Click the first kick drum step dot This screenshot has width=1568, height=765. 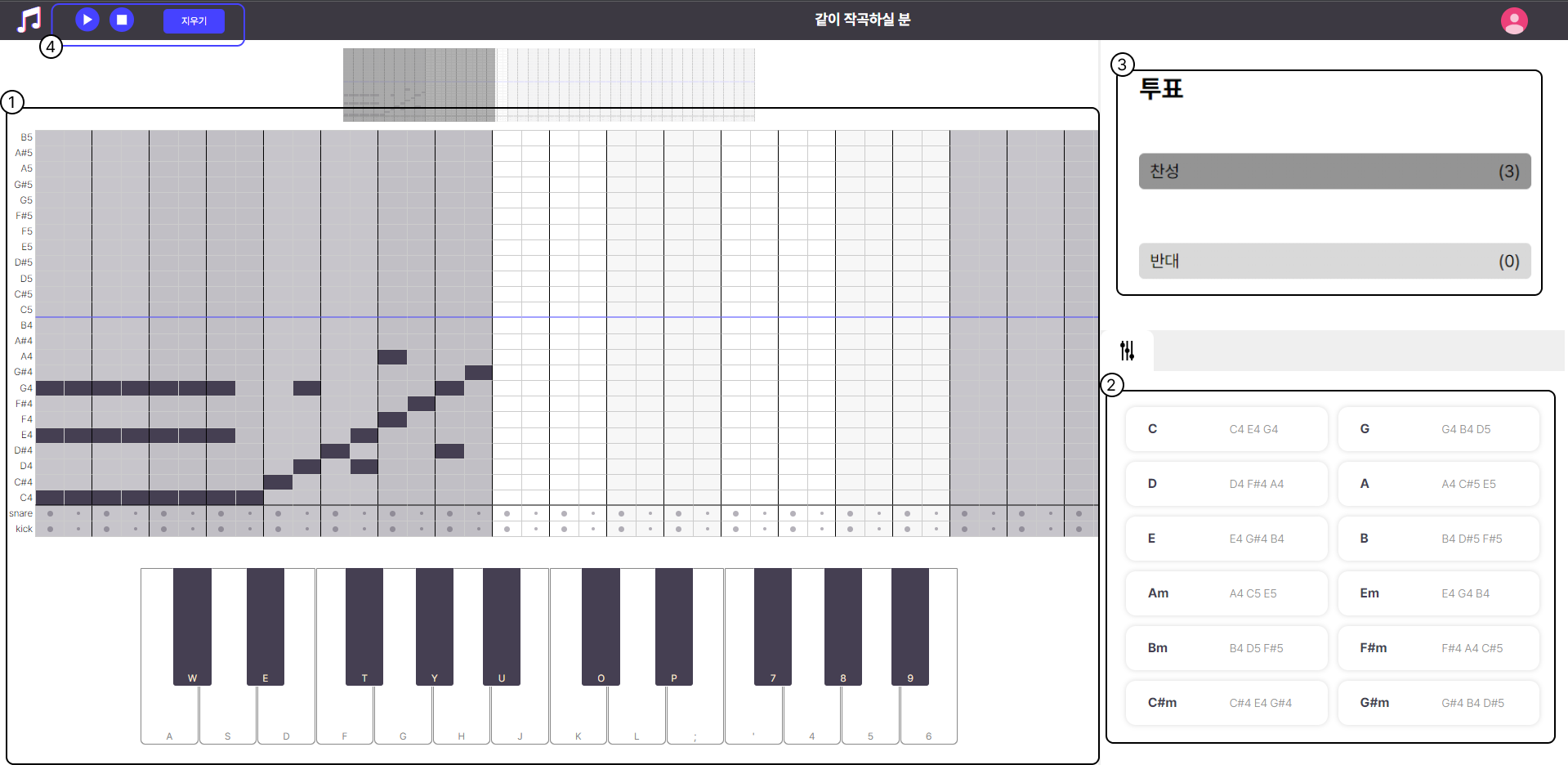pos(50,529)
